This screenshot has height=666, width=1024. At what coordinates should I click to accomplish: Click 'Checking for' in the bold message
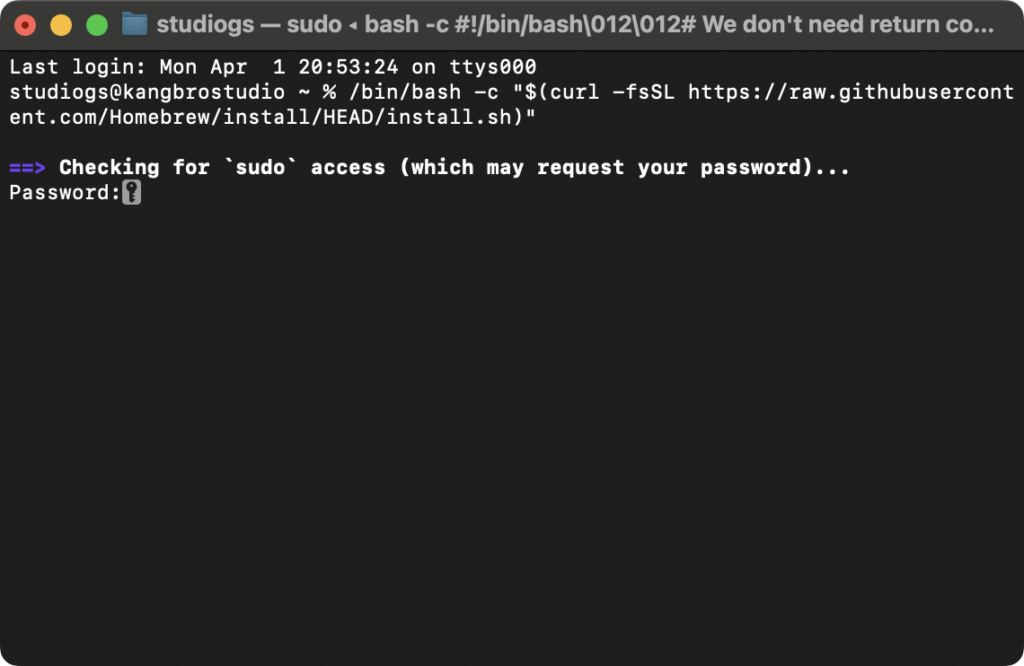pos(135,168)
